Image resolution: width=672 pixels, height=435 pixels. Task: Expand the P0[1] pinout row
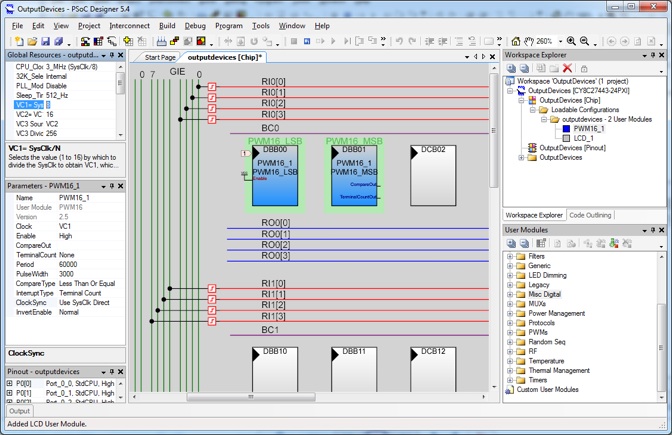(x=9, y=393)
